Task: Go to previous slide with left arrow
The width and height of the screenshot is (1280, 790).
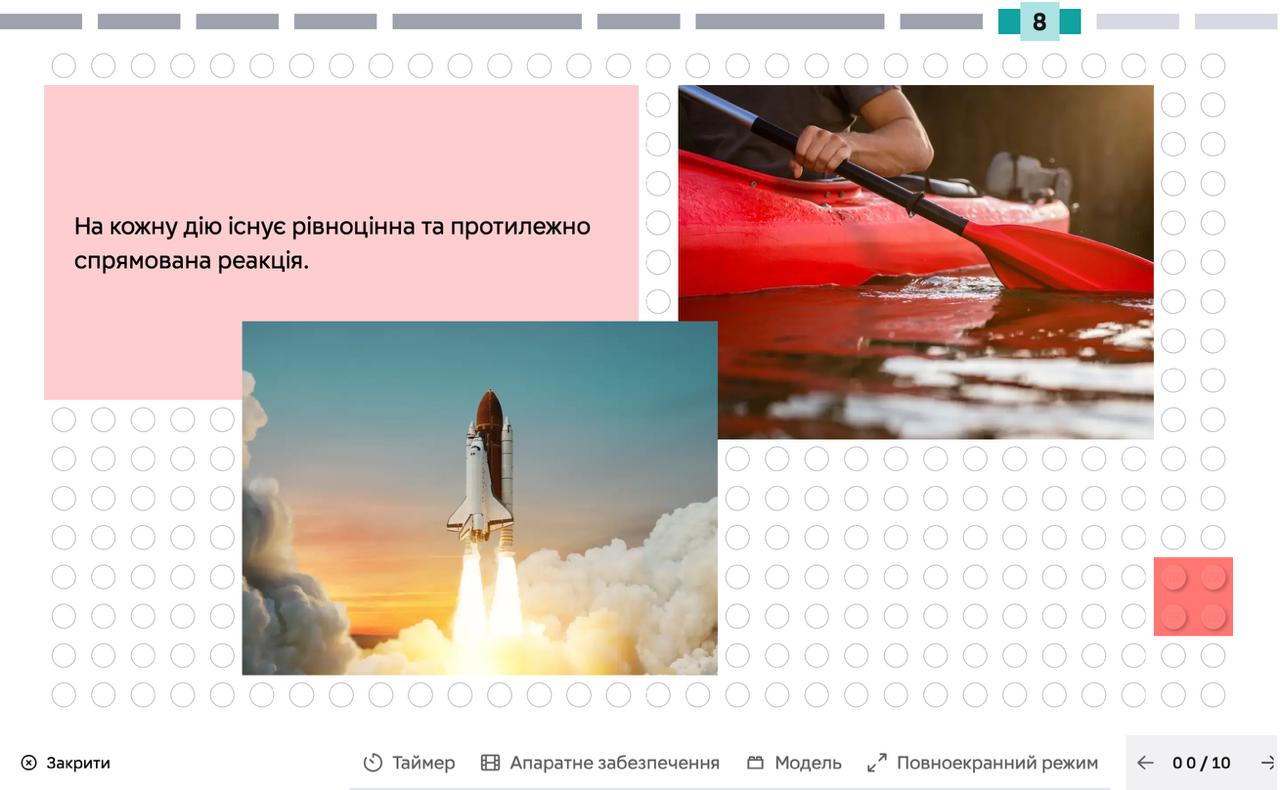Action: [x=1145, y=763]
